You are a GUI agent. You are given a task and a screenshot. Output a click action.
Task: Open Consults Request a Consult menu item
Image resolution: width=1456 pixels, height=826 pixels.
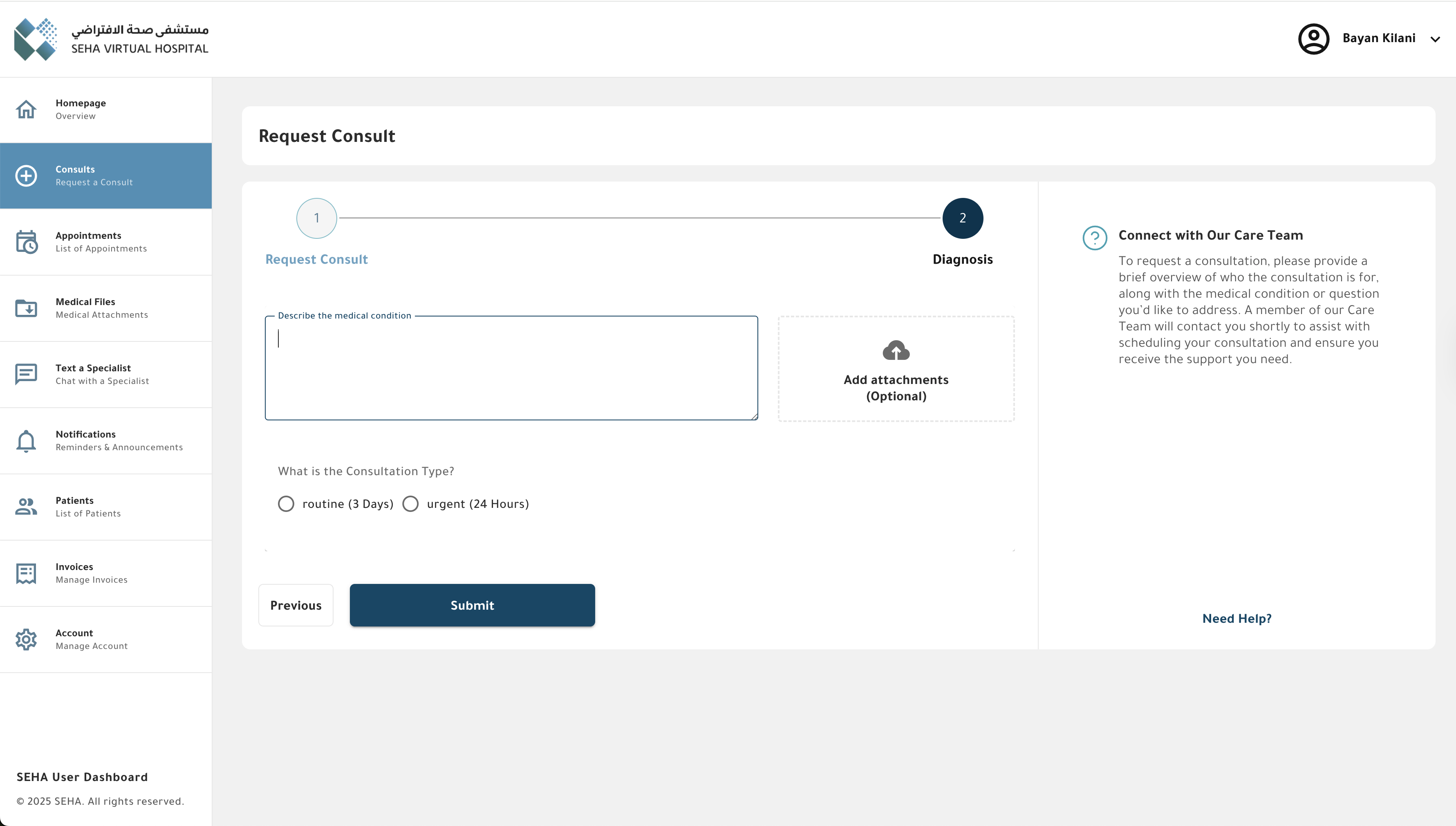click(x=105, y=176)
